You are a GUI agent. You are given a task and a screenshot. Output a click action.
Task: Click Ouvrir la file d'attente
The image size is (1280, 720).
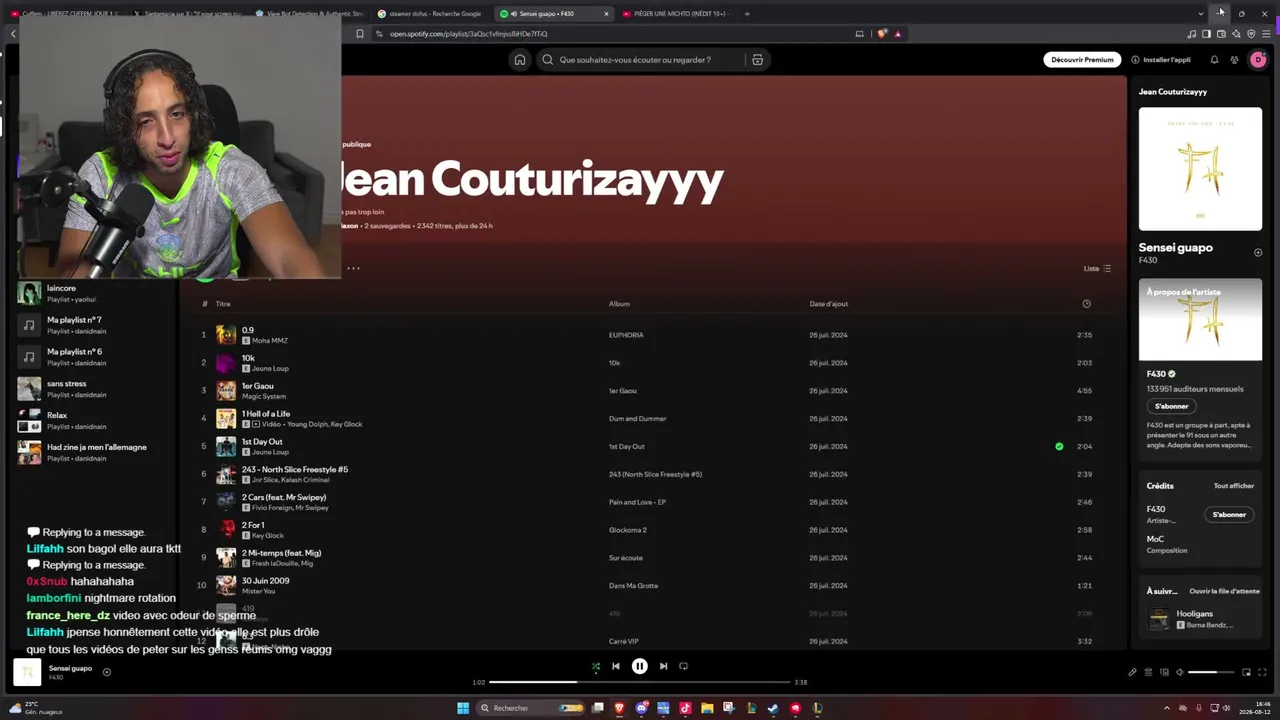pos(1224,591)
